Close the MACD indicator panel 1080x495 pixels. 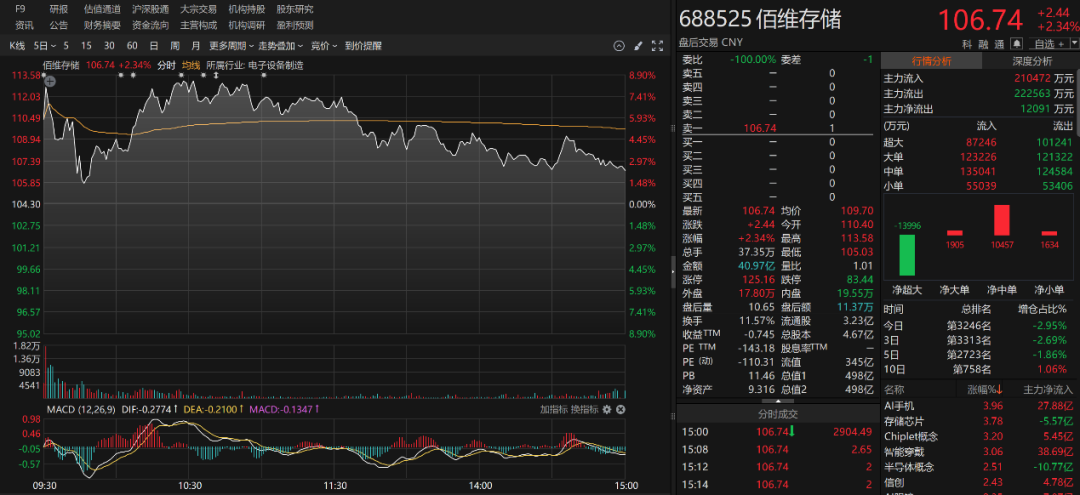620,410
